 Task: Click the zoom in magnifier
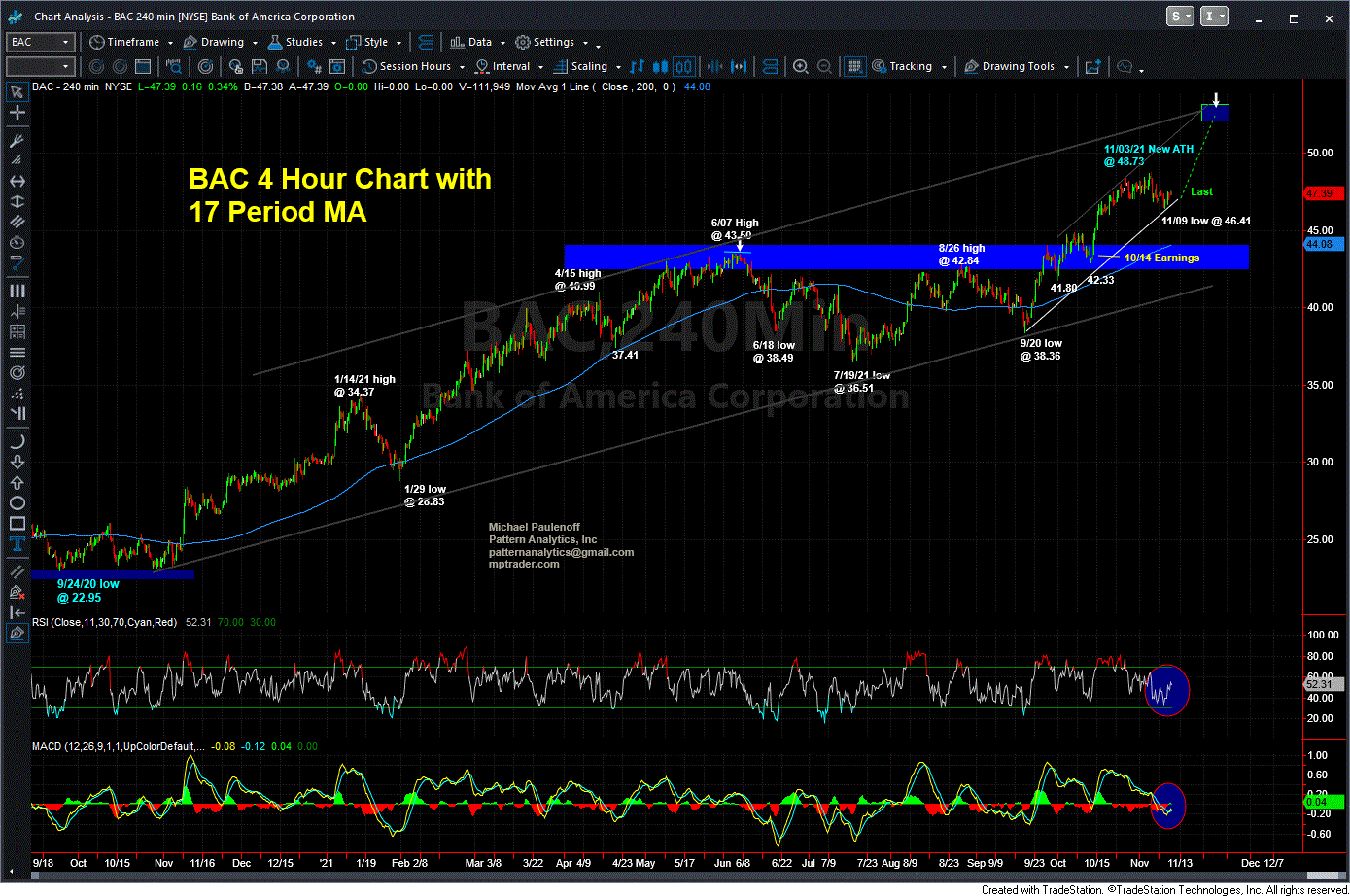[800, 66]
